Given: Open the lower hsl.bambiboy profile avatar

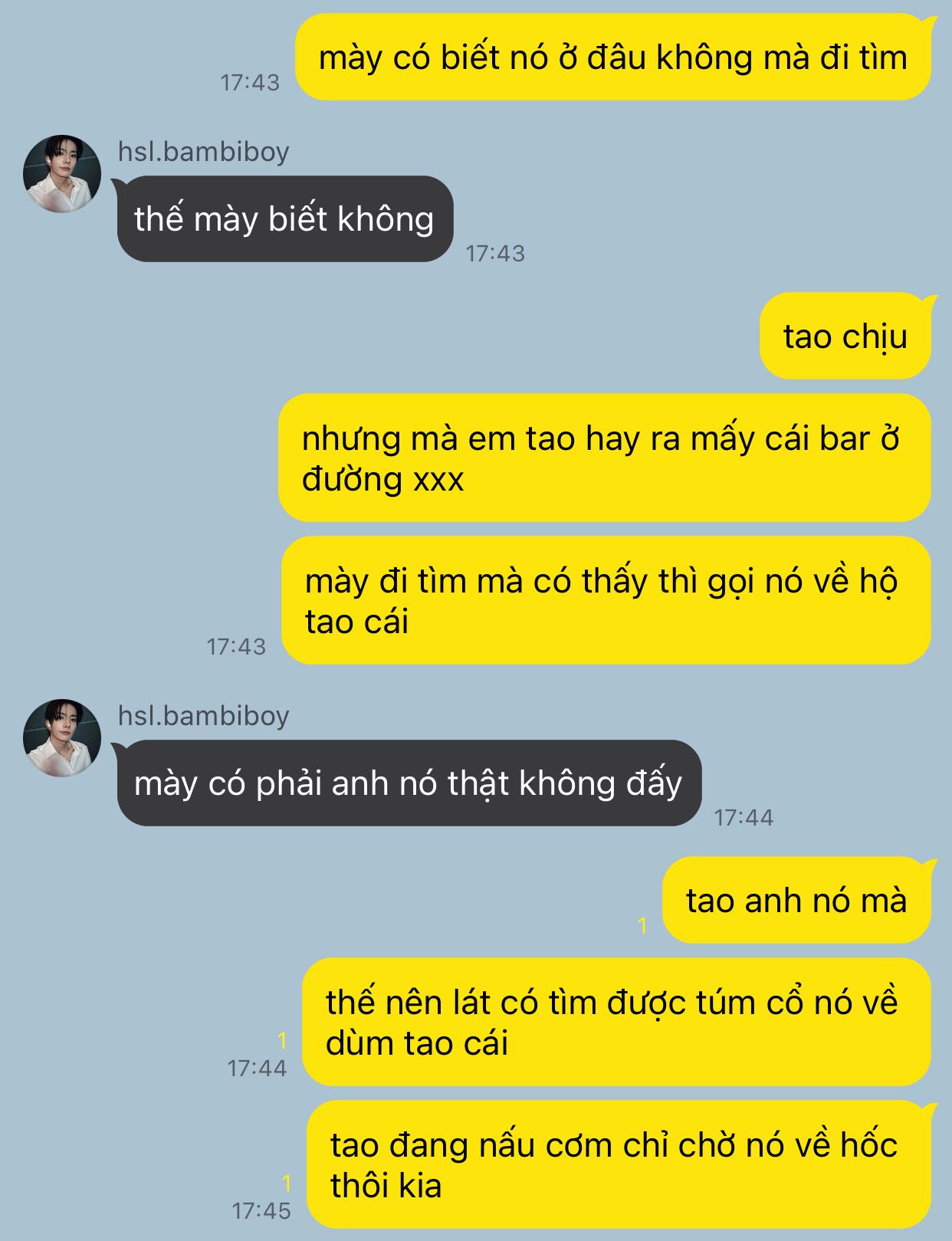Looking at the screenshot, I should [62, 737].
